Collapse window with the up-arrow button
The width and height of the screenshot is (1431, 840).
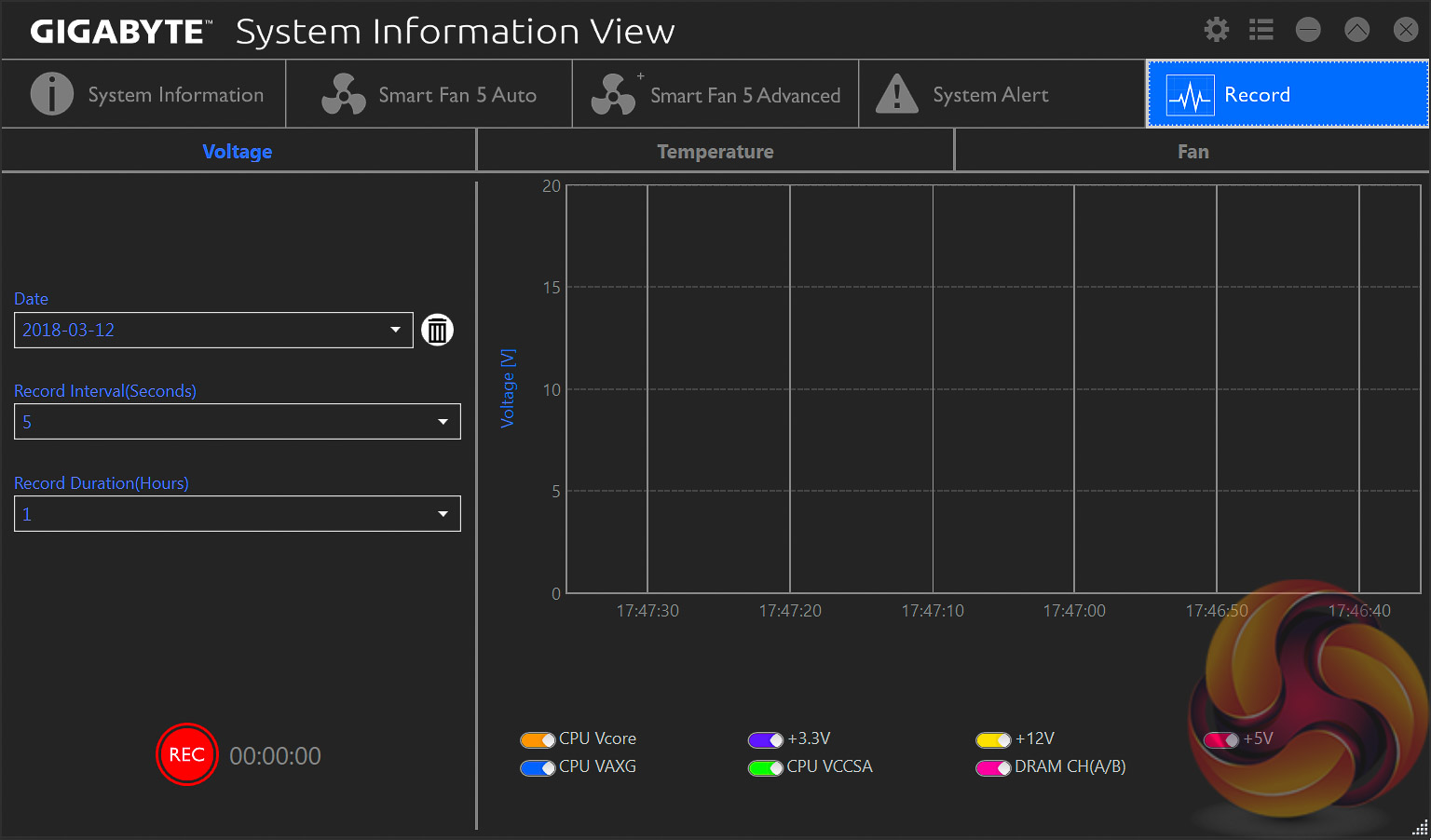1356,30
